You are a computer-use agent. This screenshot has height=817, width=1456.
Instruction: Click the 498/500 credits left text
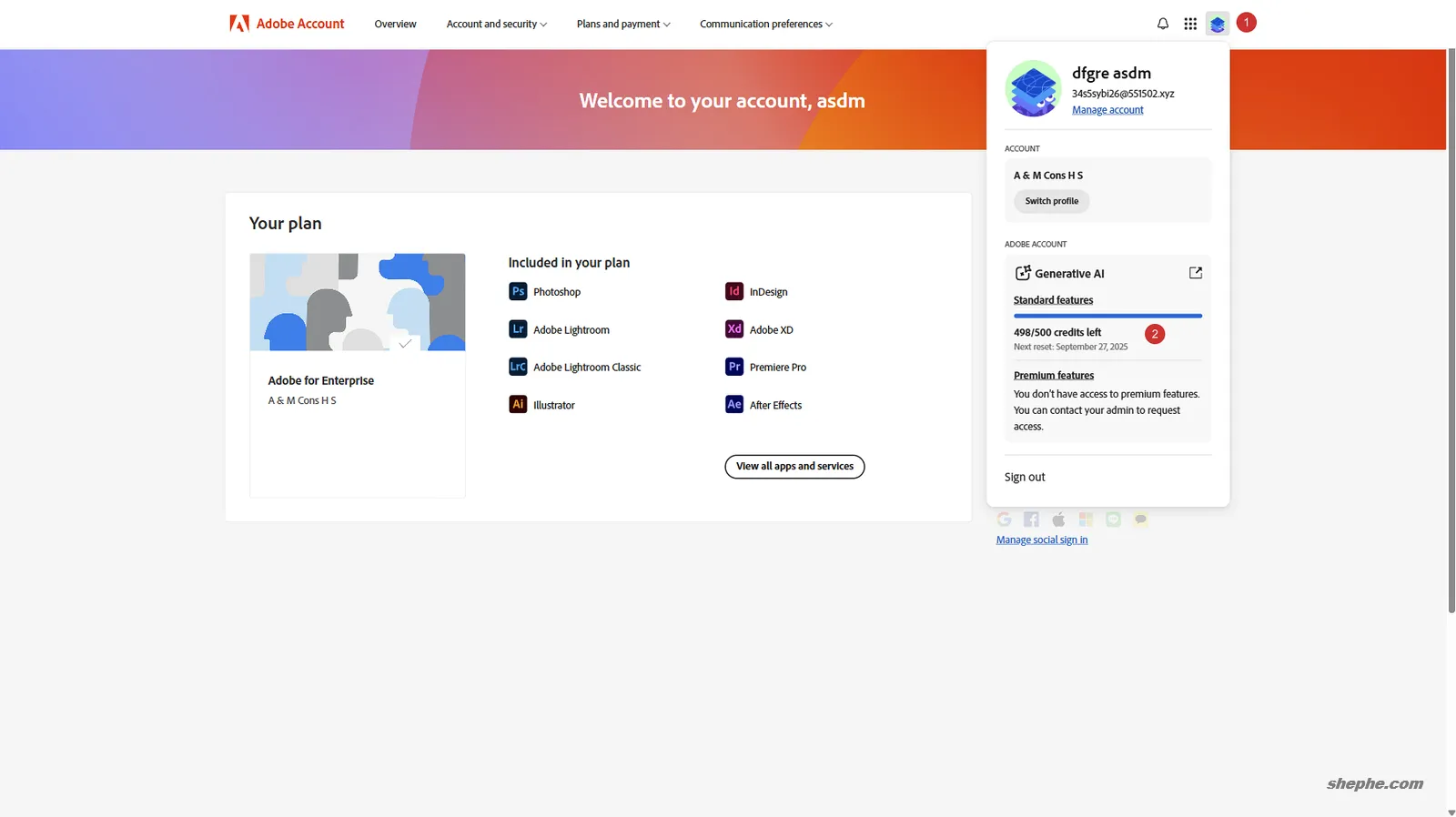tap(1057, 333)
